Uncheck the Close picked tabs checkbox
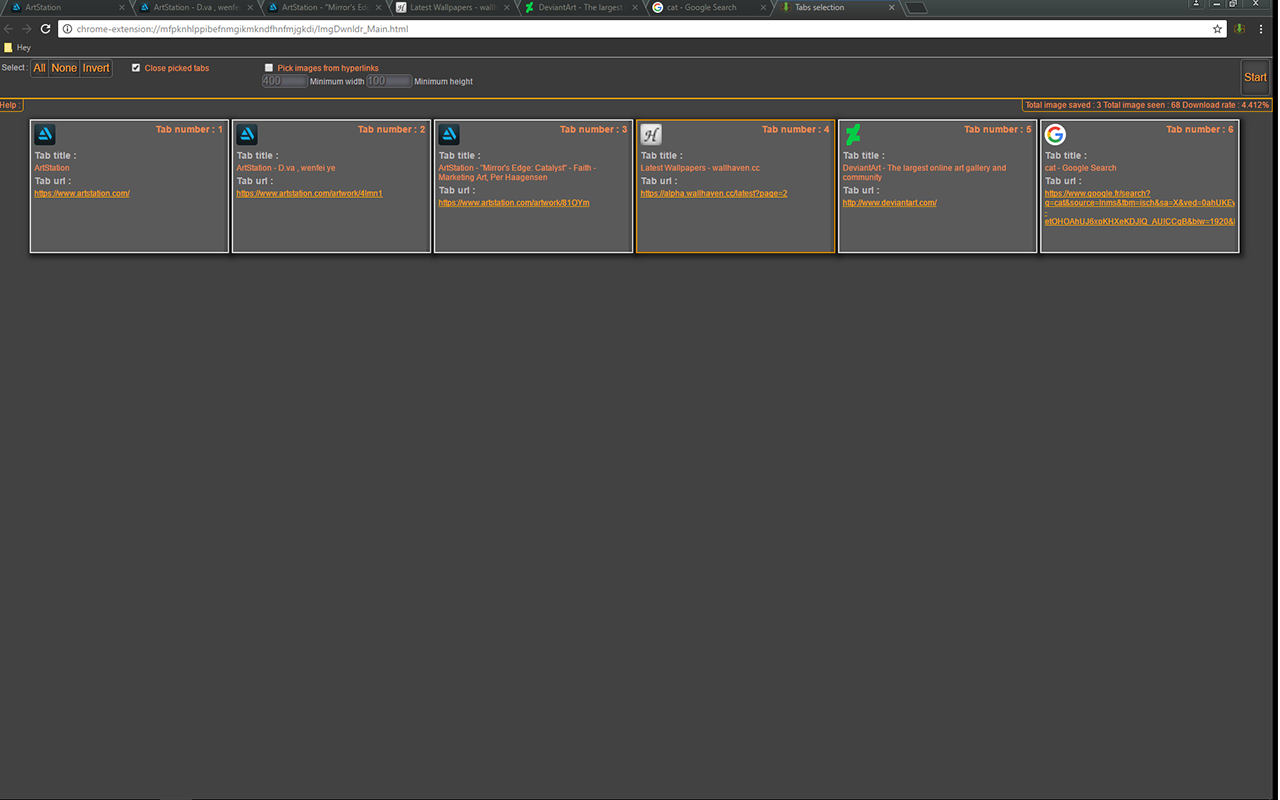The width and height of the screenshot is (1280, 800). (136, 68)
